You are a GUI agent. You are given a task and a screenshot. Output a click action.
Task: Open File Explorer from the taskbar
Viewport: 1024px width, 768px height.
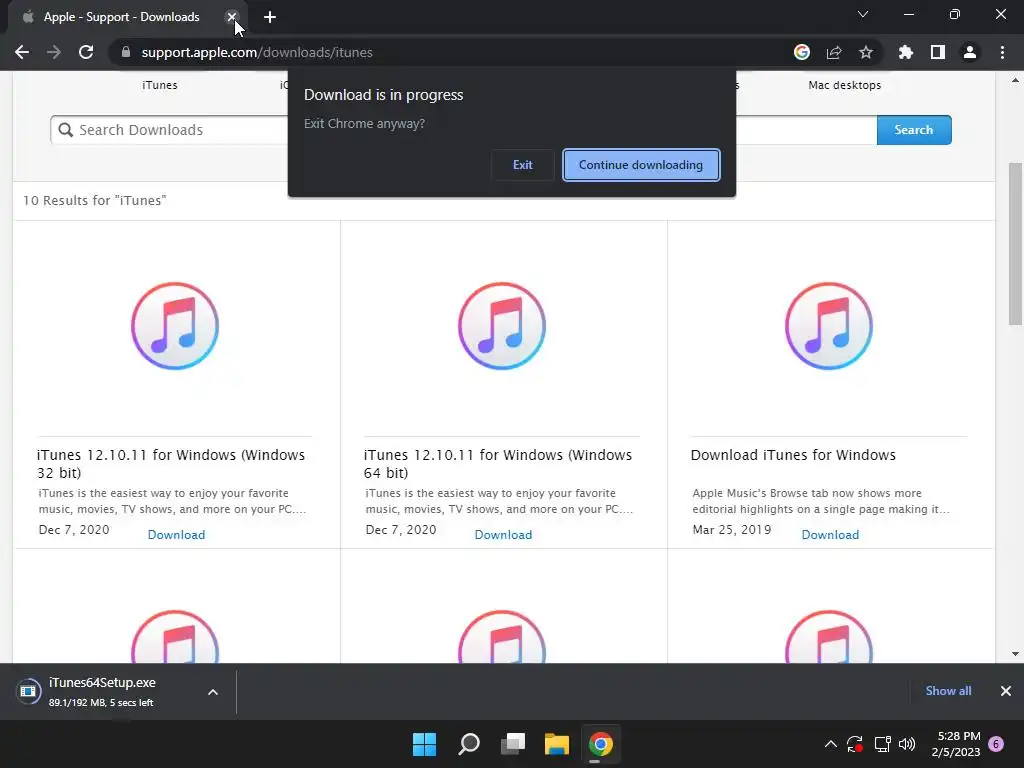557,744
